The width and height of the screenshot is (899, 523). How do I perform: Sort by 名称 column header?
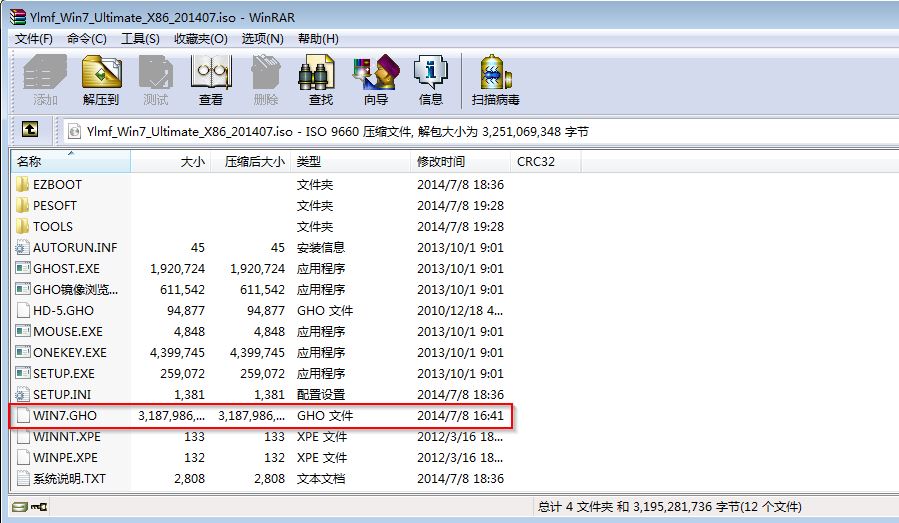click(71, 162)
